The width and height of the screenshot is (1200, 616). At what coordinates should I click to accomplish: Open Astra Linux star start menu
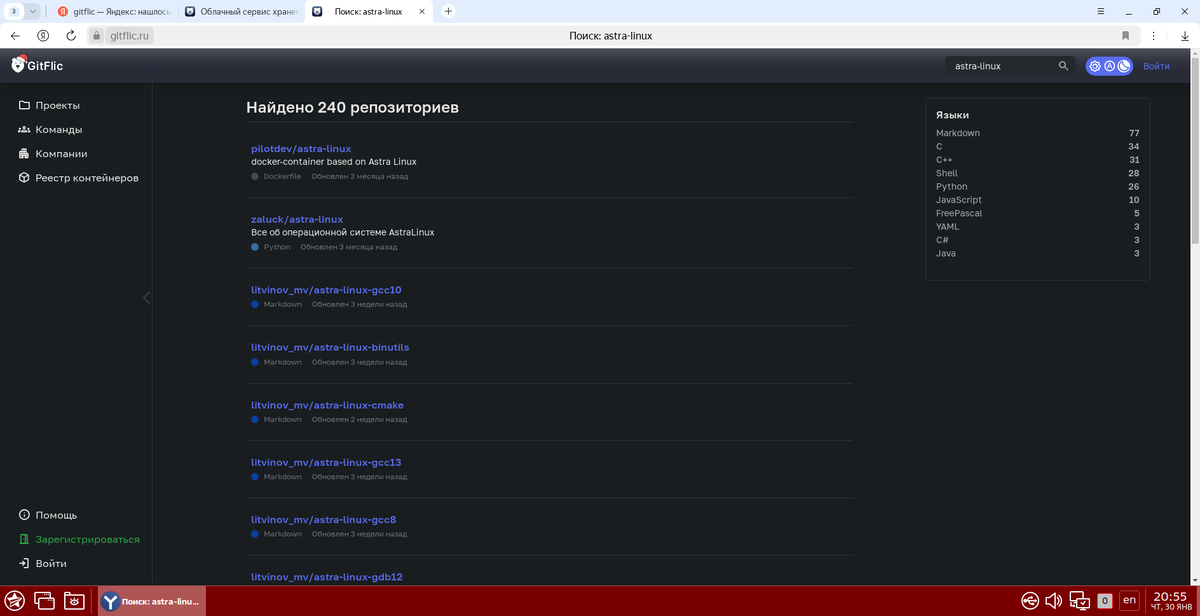pyautogui.click(x=15, y=601)
